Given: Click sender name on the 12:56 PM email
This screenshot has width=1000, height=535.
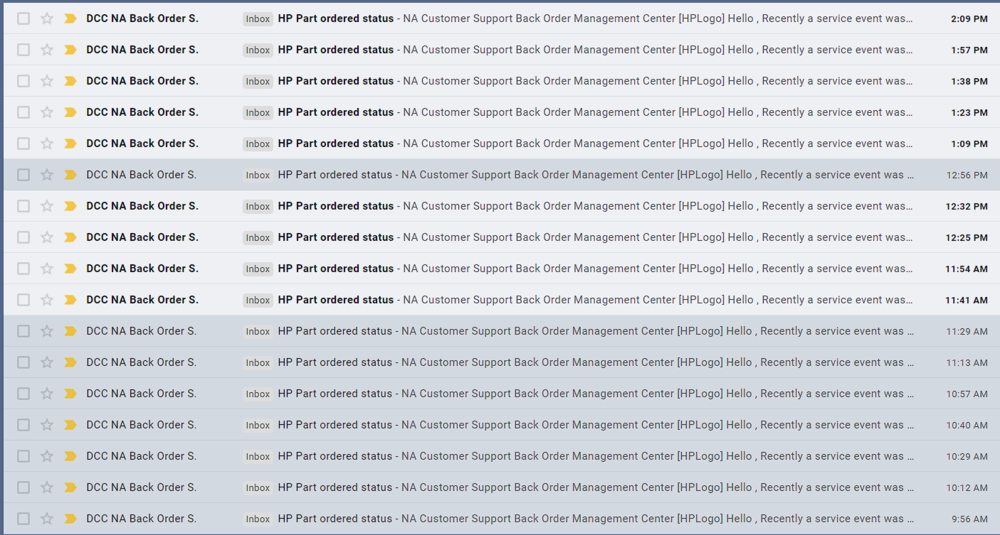Looking at the screenshot, I should [141, 175].
